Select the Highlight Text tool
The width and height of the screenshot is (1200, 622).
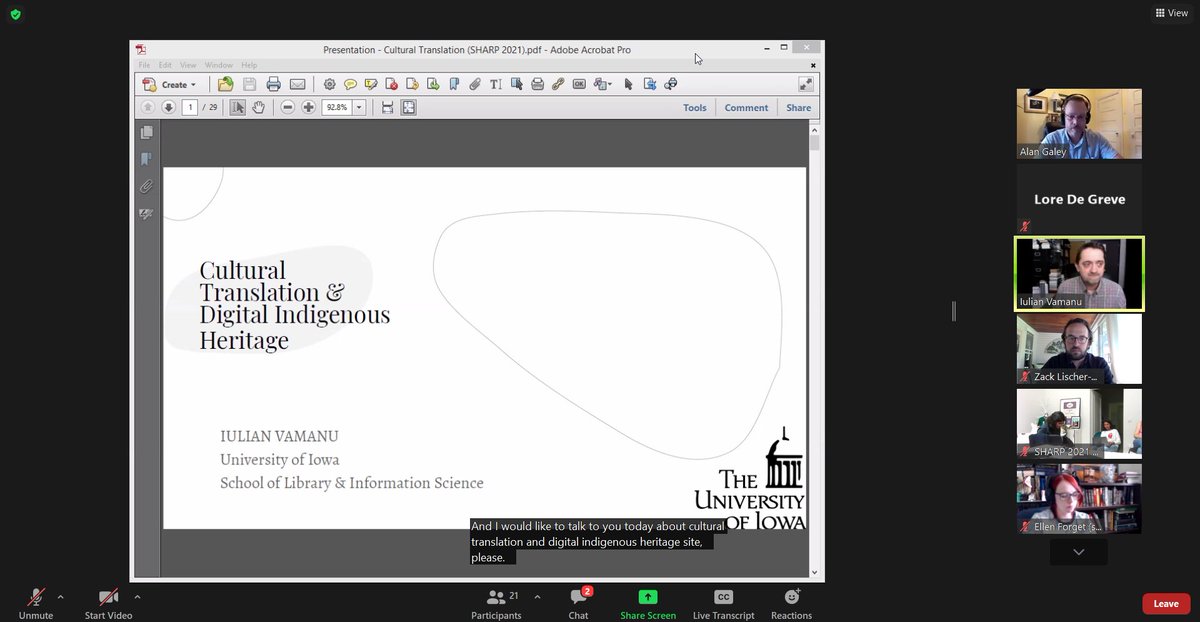371,85
